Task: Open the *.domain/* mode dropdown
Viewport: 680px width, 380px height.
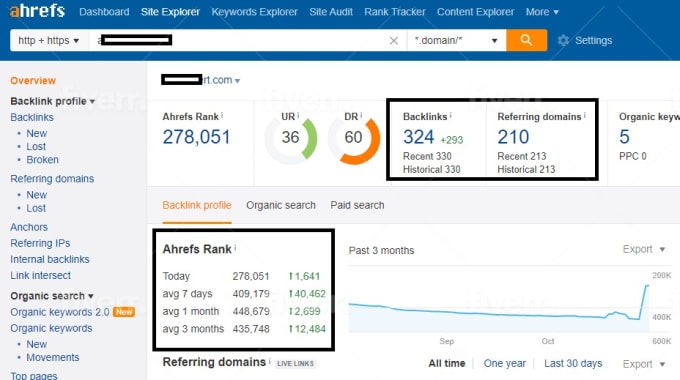Action: click(456, 40)
